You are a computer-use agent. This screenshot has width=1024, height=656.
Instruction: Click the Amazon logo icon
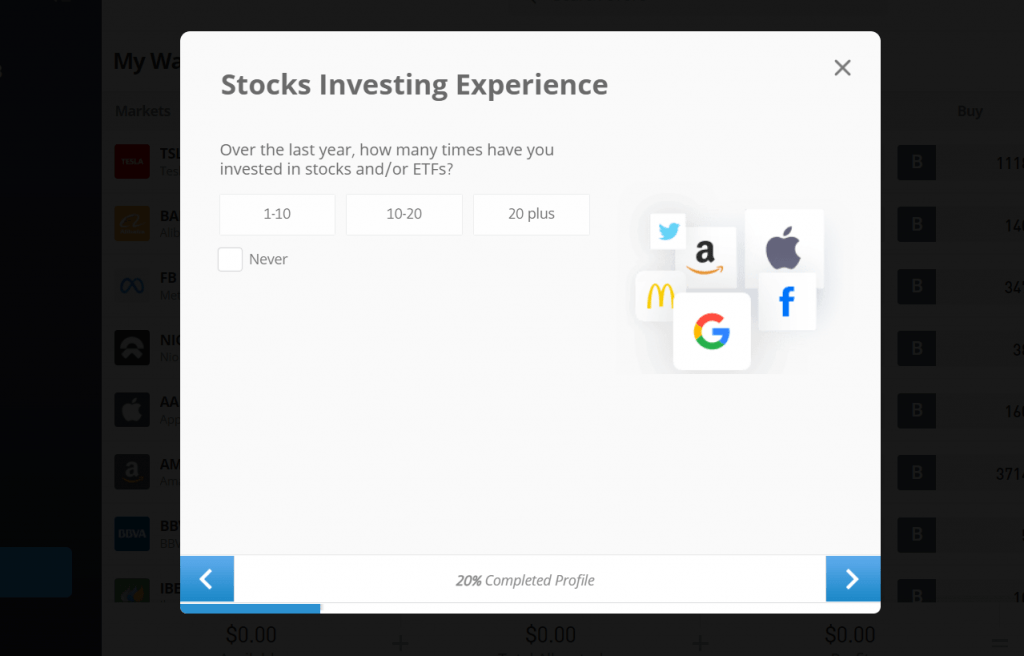(705, 257)
